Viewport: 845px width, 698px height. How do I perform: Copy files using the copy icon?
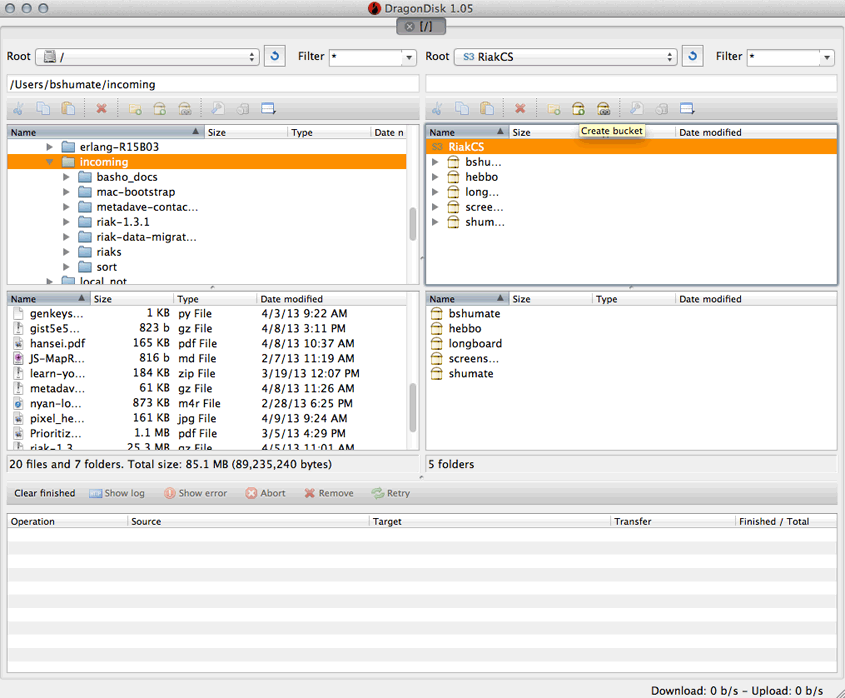pyautogui.click(x=41, y=108)
